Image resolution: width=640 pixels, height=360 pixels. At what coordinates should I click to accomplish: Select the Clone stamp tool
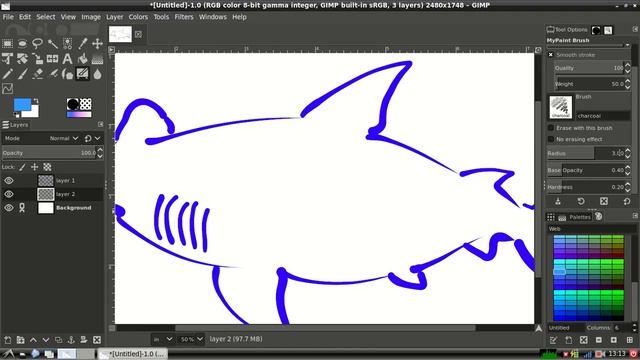pyautogui.click(x=67, y=74)
